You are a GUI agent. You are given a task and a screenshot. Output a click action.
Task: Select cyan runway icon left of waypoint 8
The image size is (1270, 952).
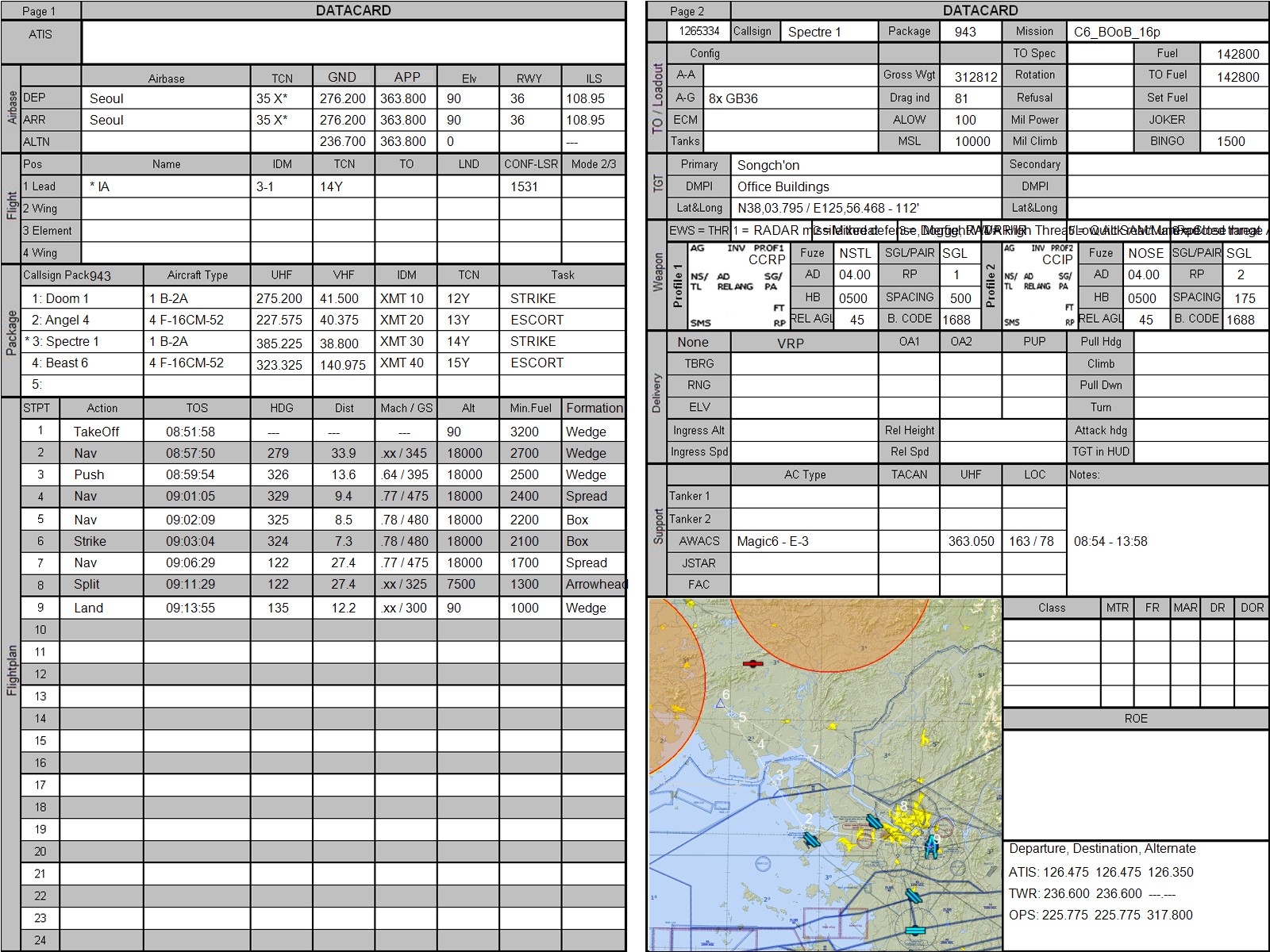(874, 820)
